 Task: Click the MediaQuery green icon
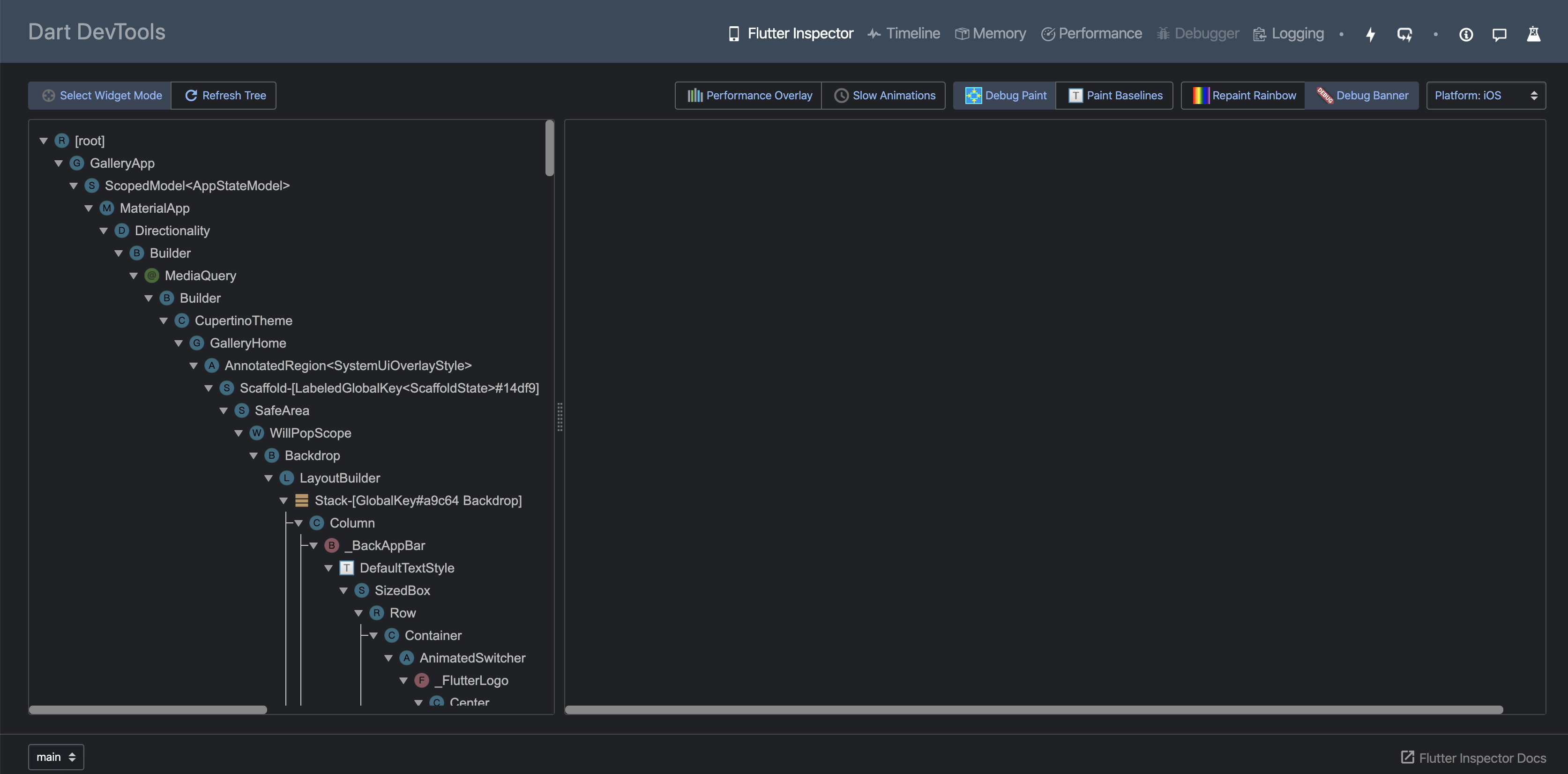[x=151, y=275]
